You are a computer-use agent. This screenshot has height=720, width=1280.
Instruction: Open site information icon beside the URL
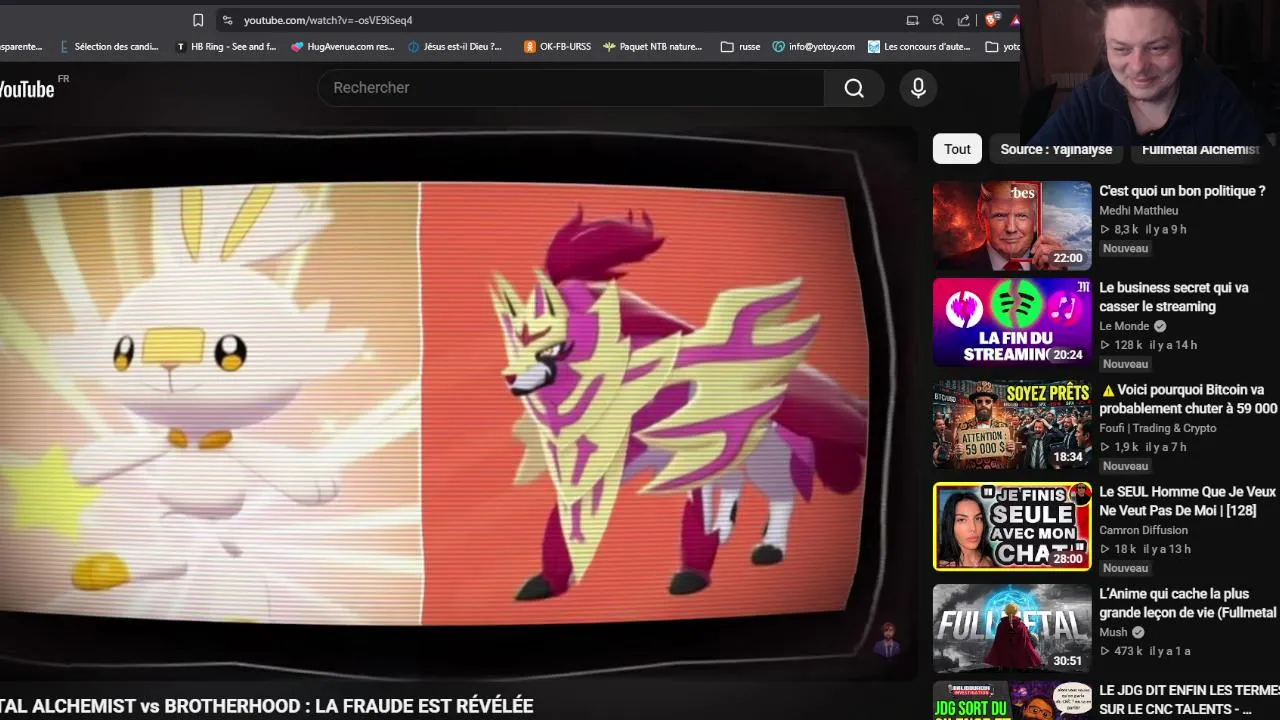click(x=228, y=20)
